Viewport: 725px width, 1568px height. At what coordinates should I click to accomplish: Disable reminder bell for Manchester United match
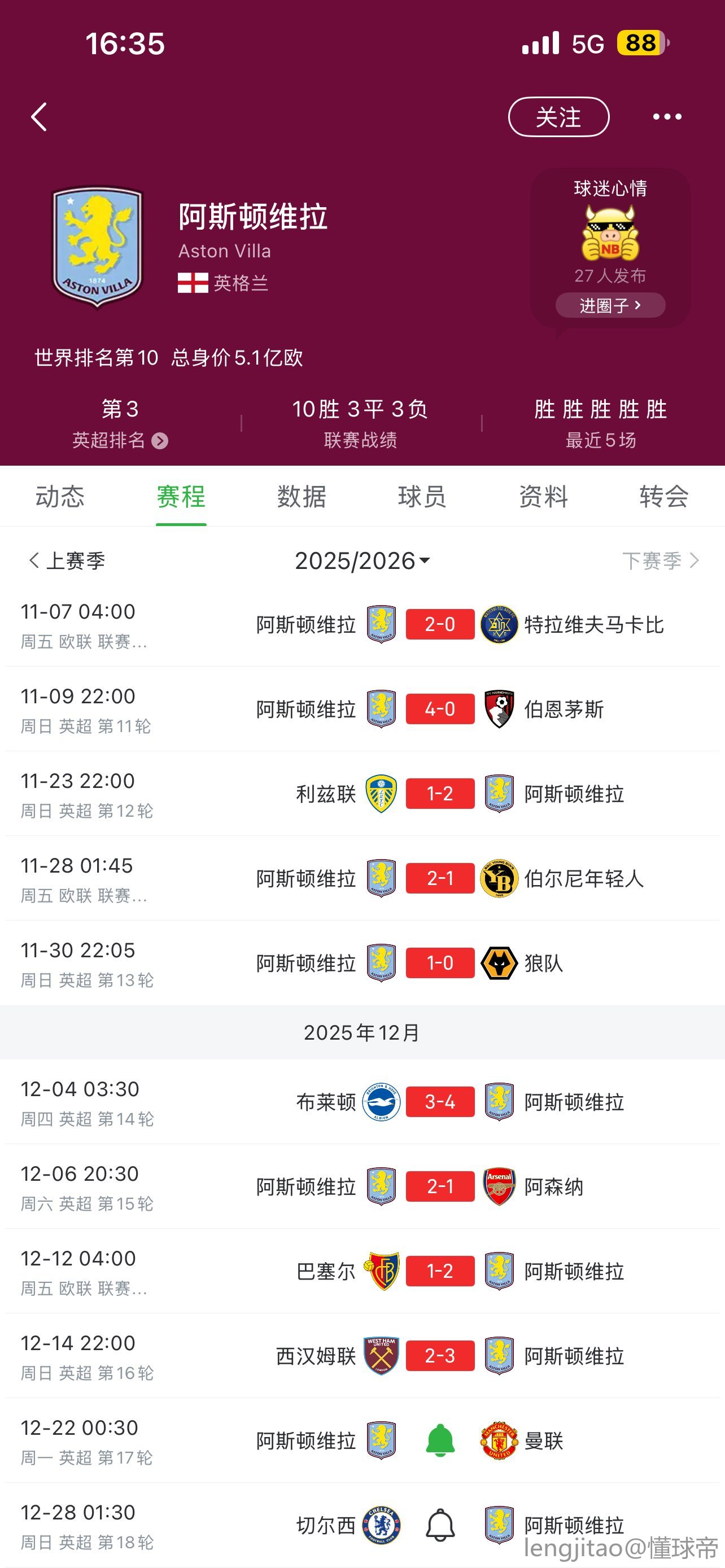tap(440, 1441)
